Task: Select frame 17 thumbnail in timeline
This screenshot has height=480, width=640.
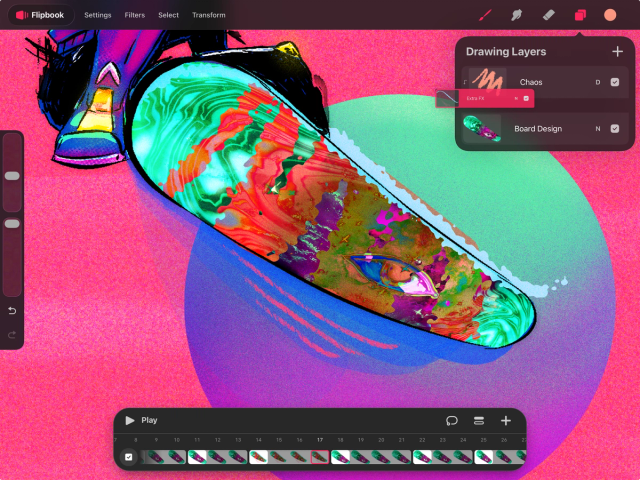Action: click(320, 457)
